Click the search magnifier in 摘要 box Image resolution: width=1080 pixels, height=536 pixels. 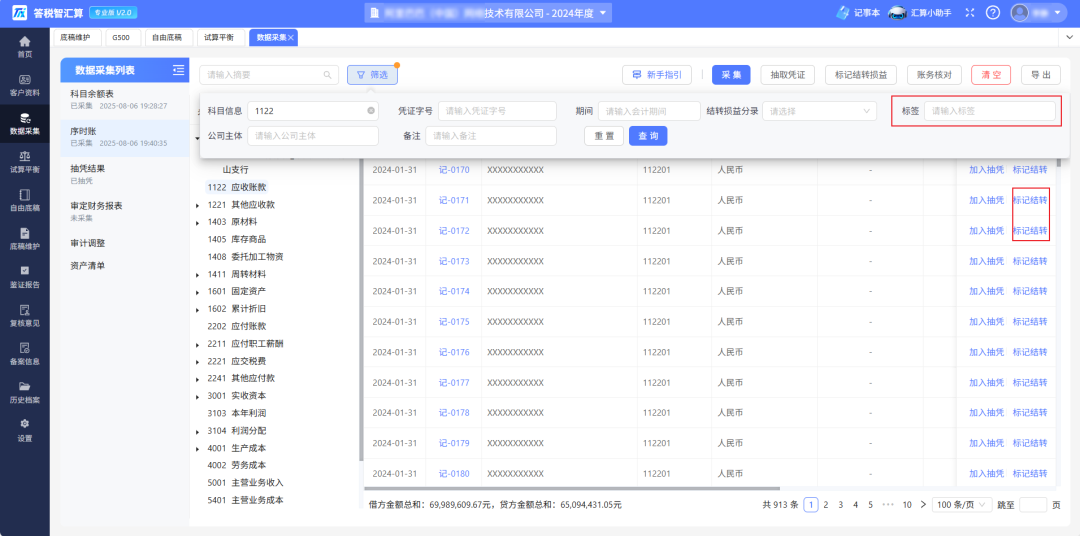[327, 74]
